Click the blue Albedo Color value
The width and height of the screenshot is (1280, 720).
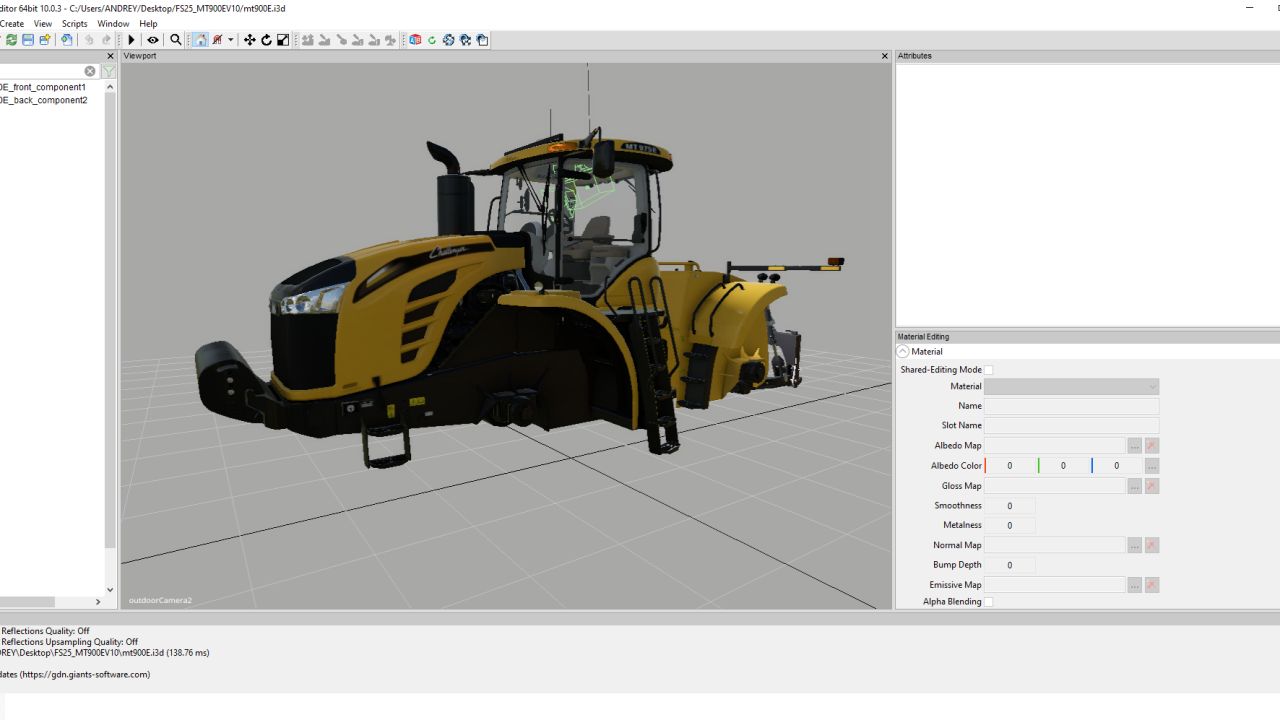pos(1117,465)
